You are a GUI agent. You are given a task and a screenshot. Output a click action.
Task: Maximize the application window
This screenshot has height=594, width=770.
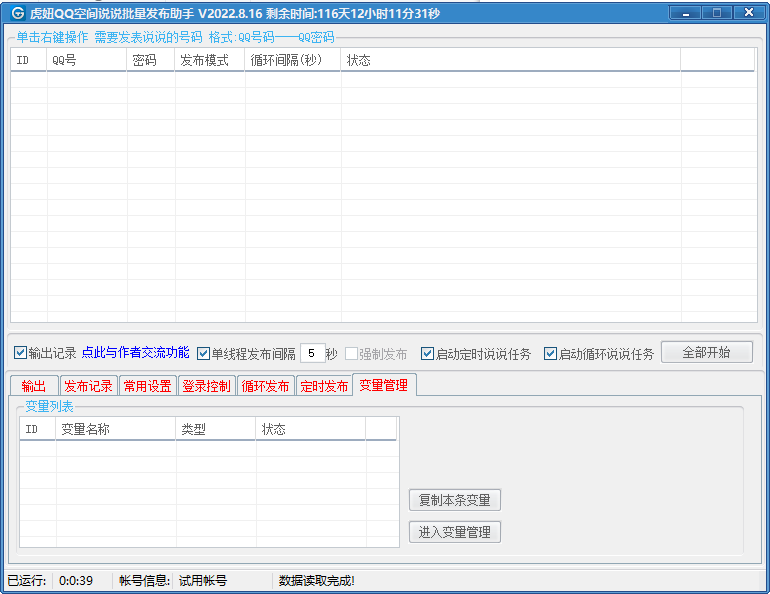(716, 13)
